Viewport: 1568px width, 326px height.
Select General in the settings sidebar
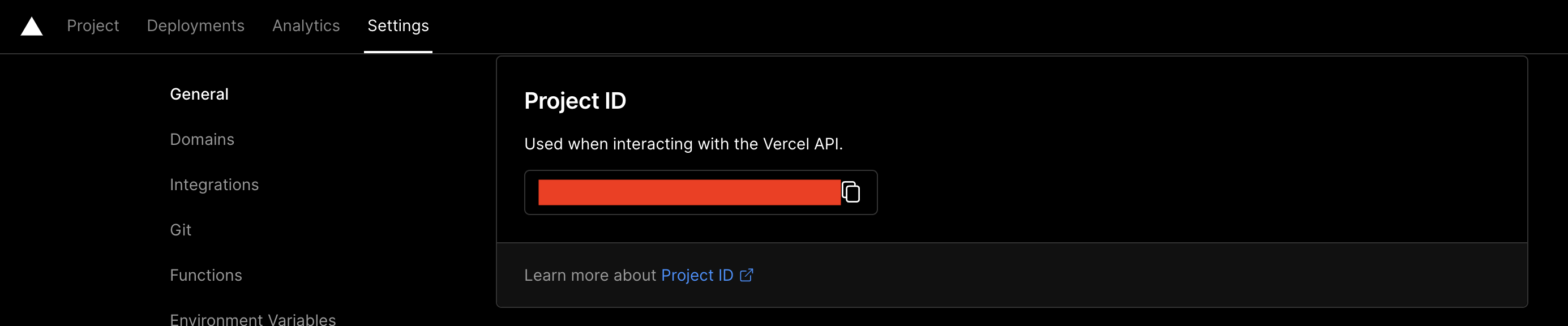pos(199,93)
